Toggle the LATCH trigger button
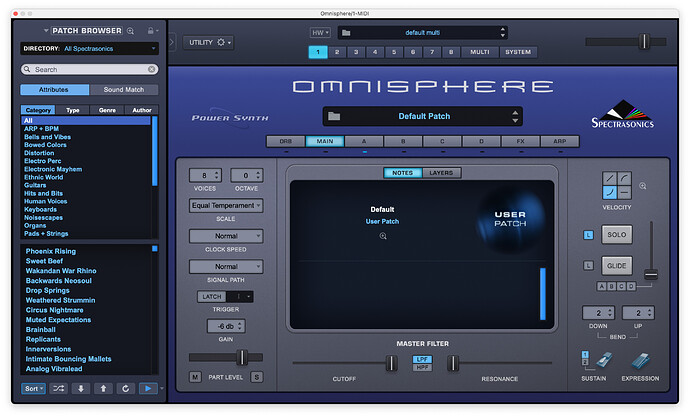Image resolution: width=690 pixels, height=416 pixels. 212,297
